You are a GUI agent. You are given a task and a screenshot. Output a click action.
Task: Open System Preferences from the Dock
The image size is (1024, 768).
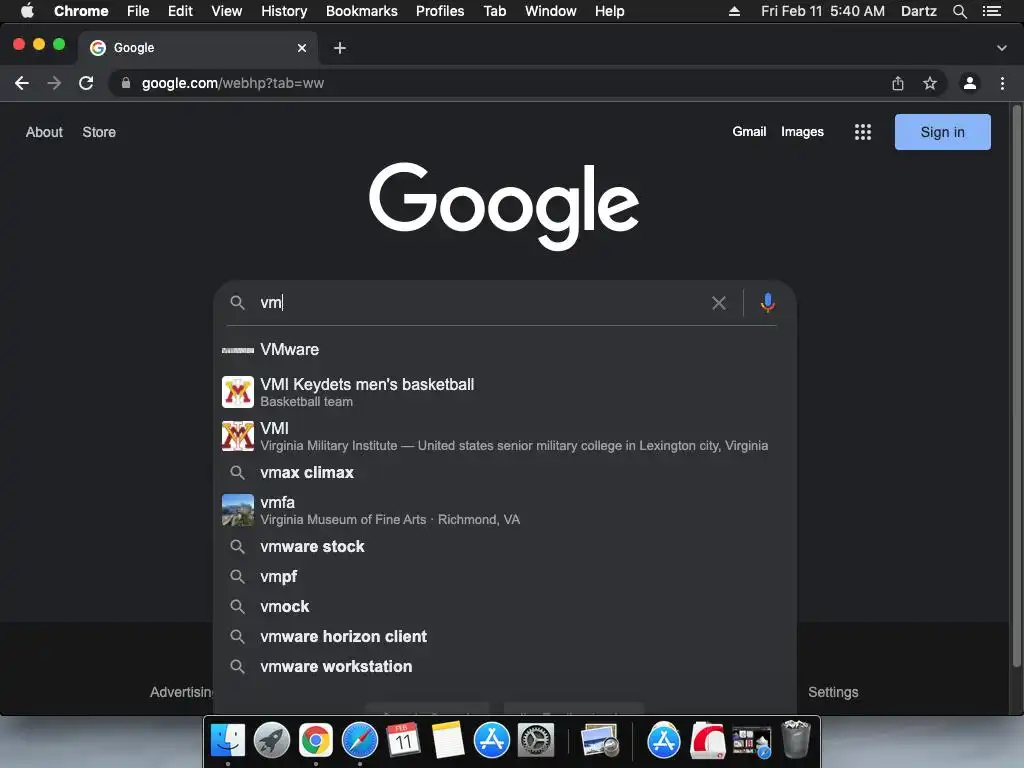point(536,741)
